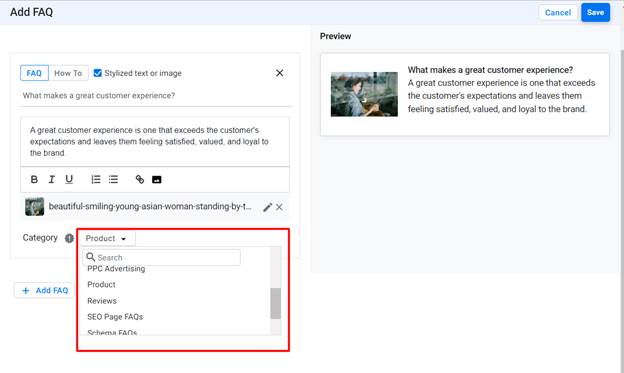
Task: Show the Category info tooltip icon
Action: pyautogui.click(x=69, y=238)
